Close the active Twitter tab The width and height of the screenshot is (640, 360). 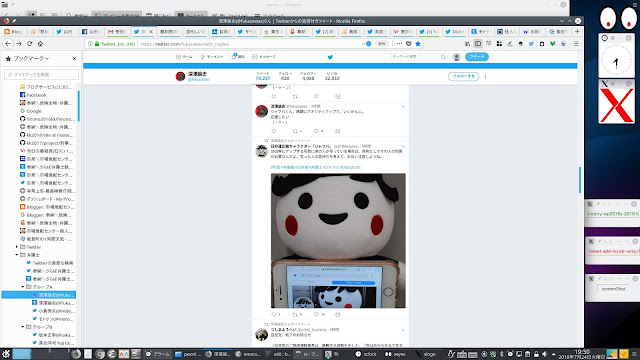click(x=151, y=31)
